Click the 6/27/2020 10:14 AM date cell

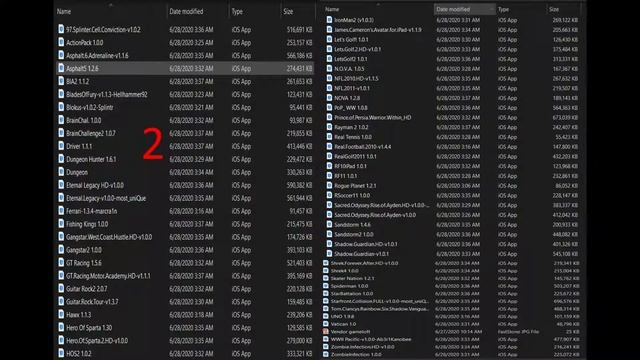pyautogui.click(x=459, y=332)
